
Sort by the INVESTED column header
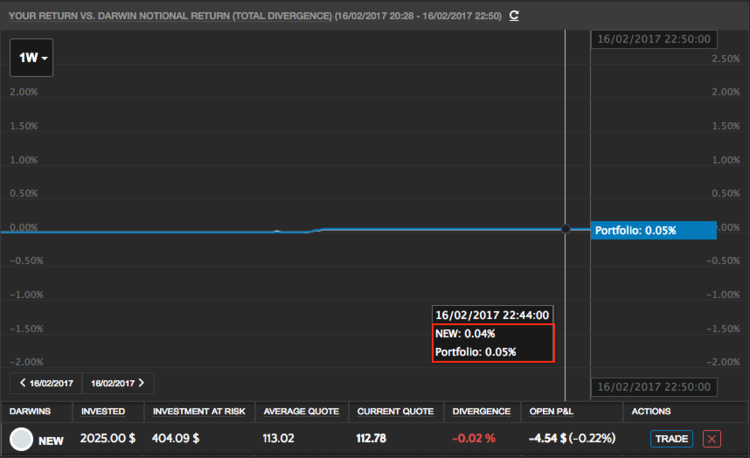click(103, 411)
